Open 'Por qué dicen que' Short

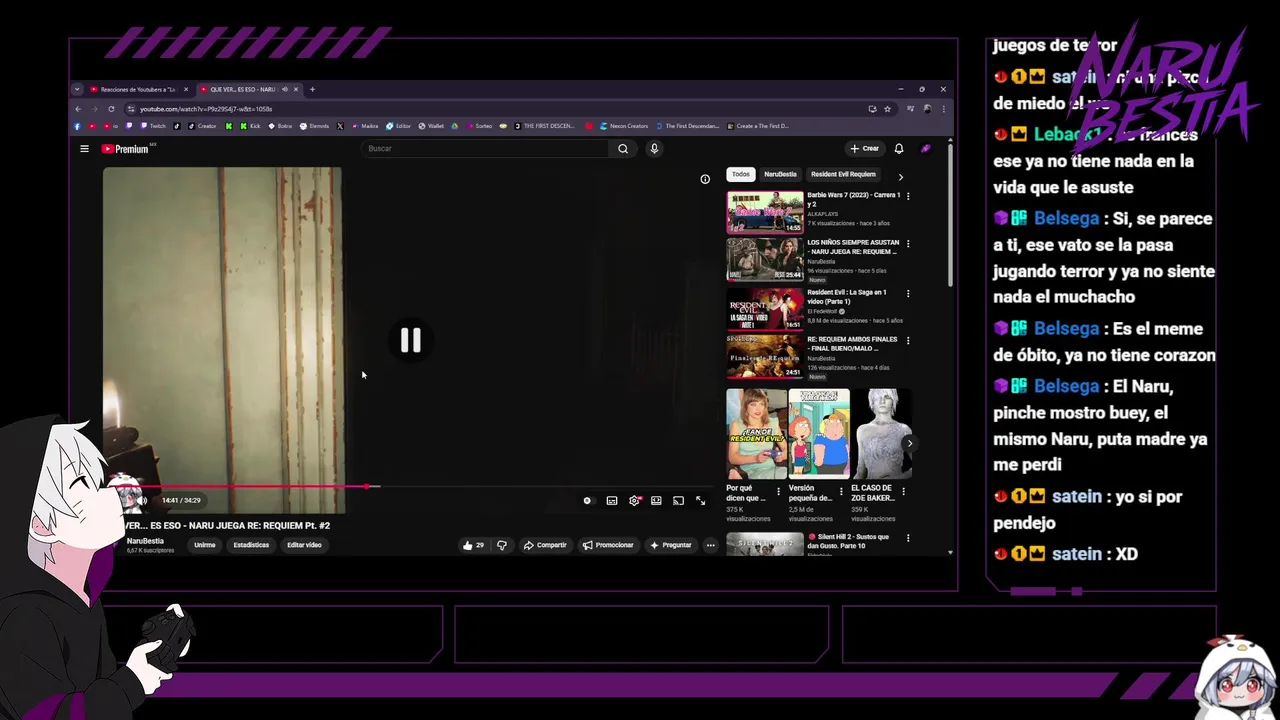tap(756, 435)
